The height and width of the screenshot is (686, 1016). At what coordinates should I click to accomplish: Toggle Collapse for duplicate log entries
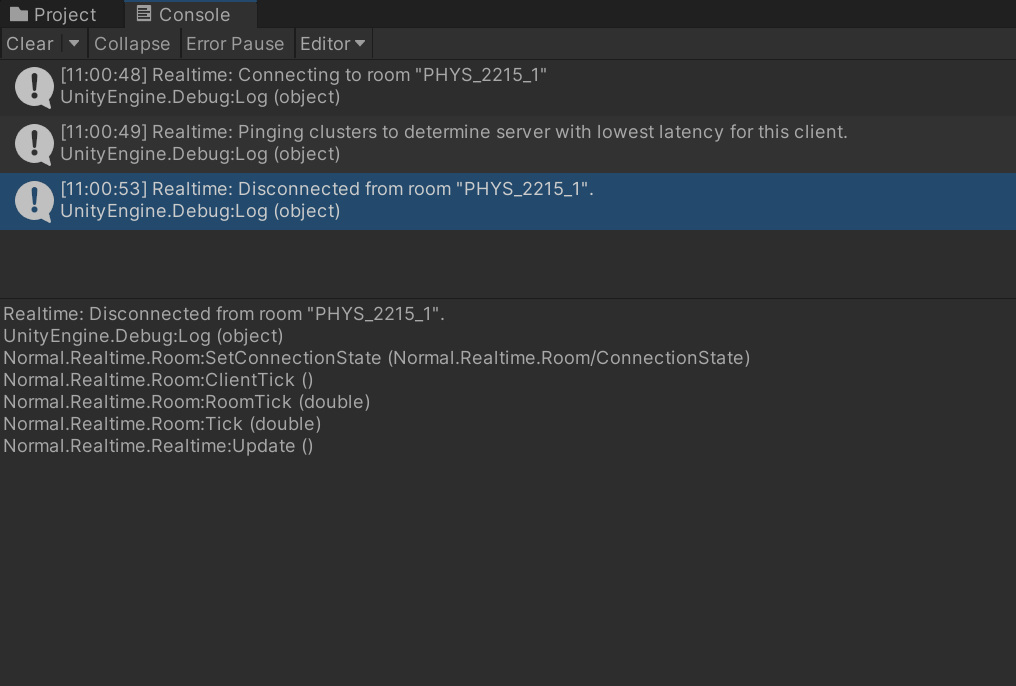pos(132,44)
